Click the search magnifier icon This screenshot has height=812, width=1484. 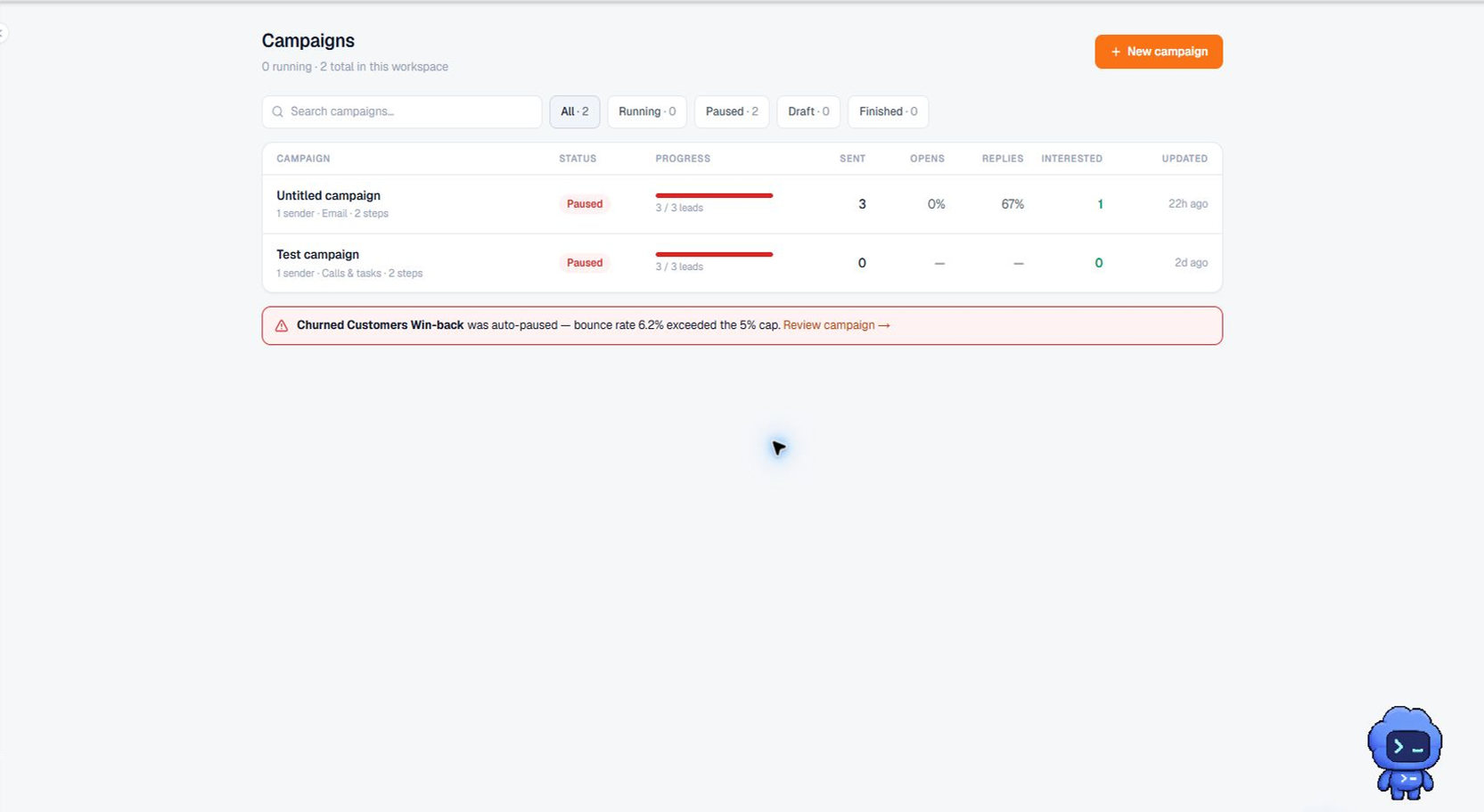[277, 111]
